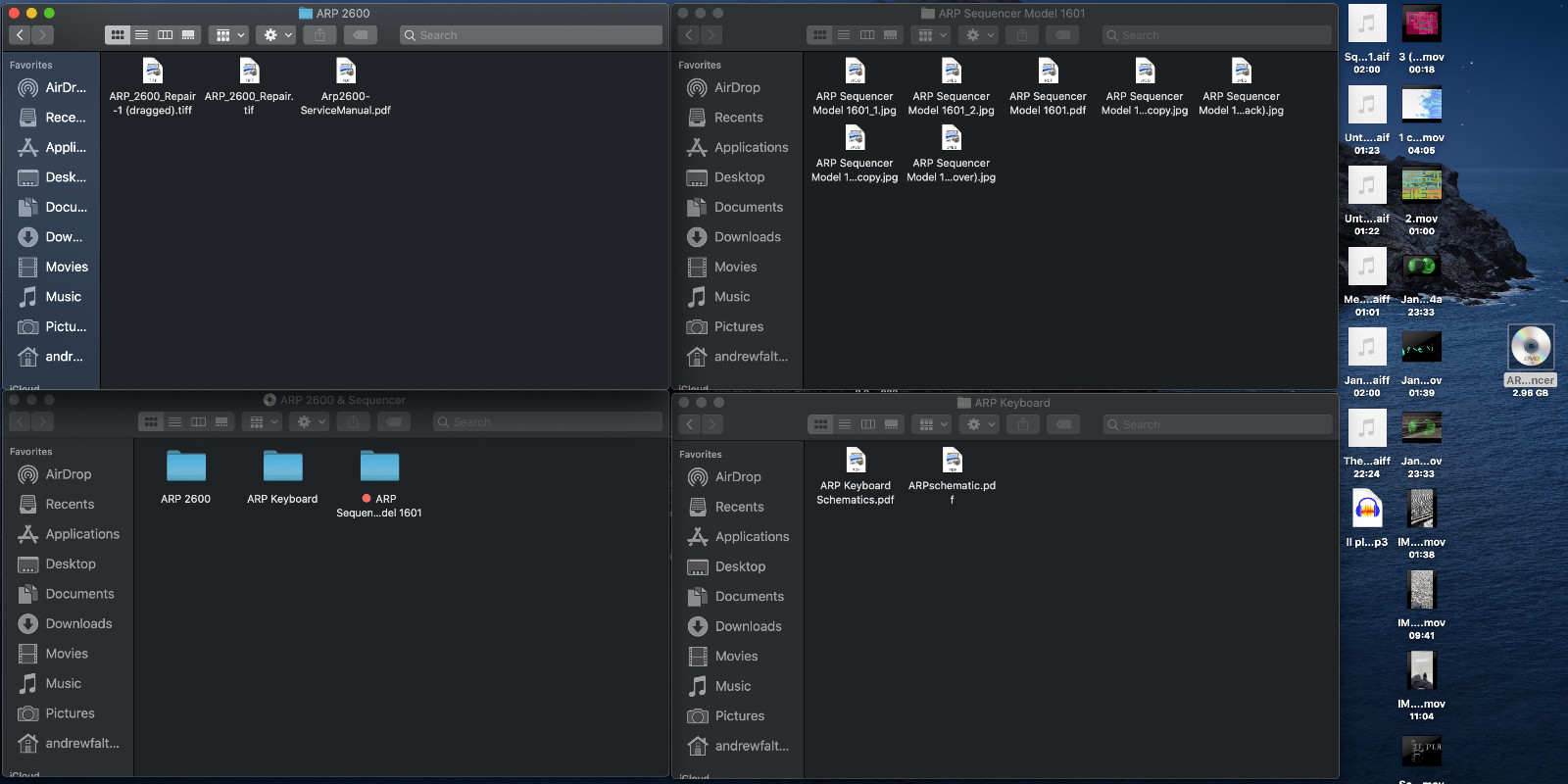The height and width of the screenshot is (784, 1568).
Task: Switch ARP 2600 & Sequencer window to gallery view
Action: 221,422
